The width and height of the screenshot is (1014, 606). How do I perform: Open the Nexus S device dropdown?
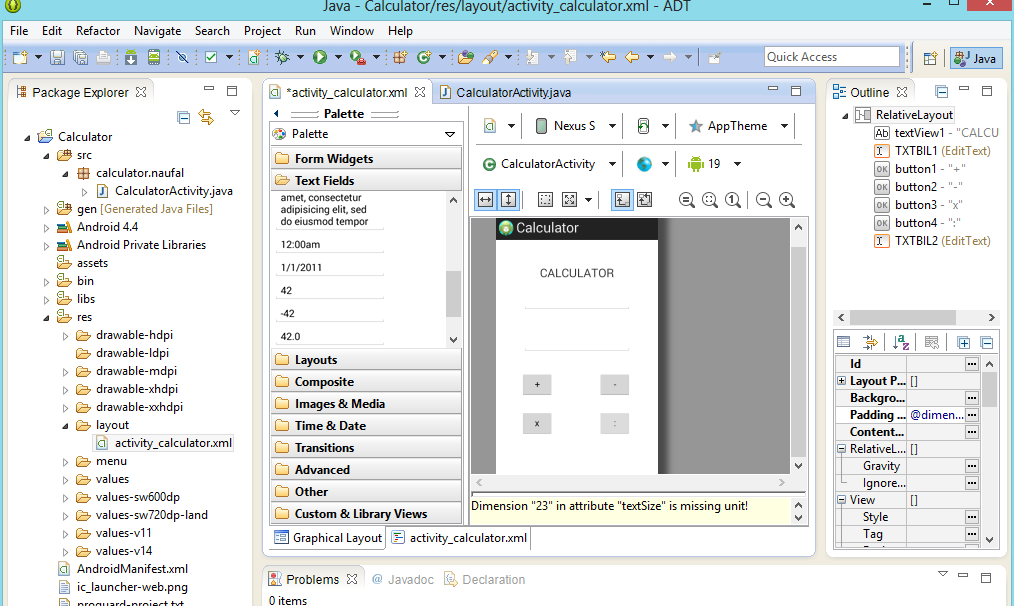(x=573, y=125)
